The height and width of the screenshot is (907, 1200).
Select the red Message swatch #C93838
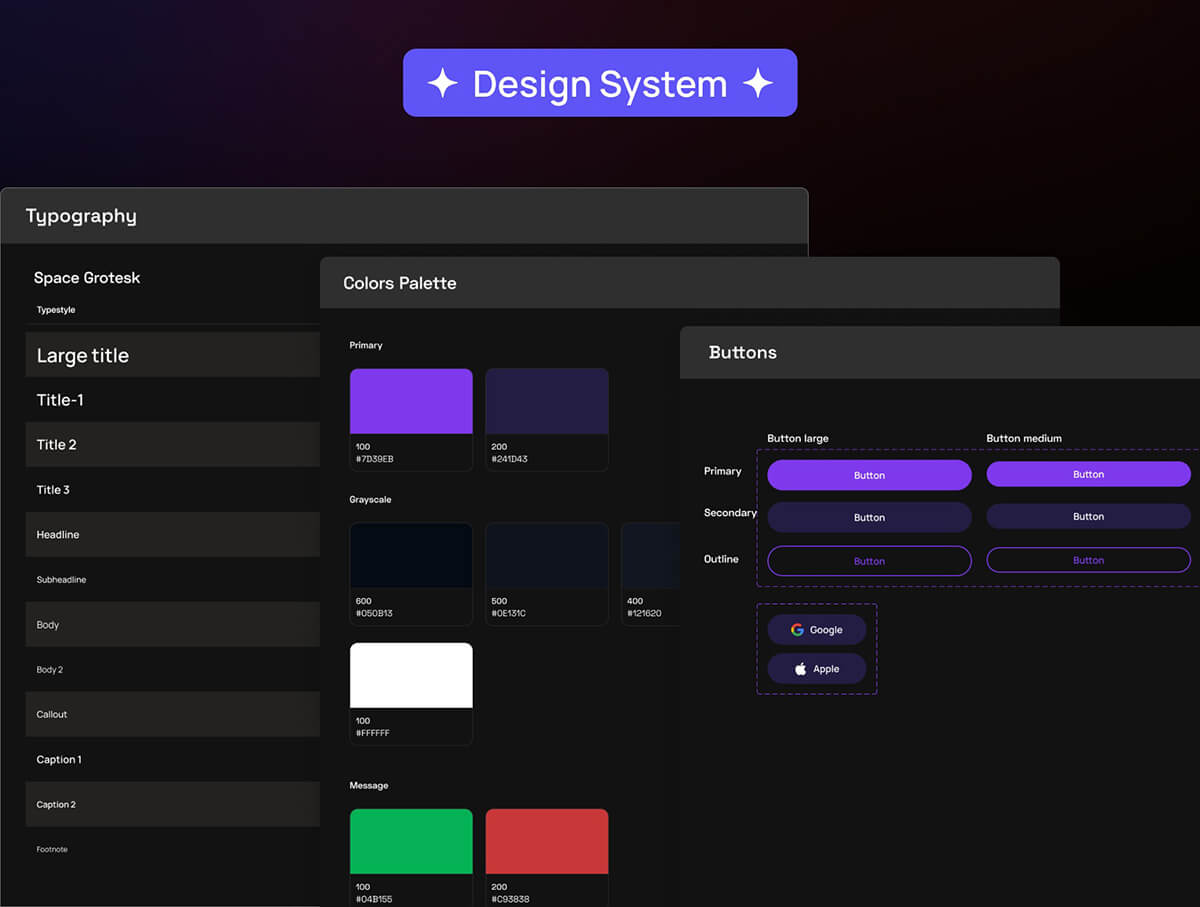pos(547,841)
